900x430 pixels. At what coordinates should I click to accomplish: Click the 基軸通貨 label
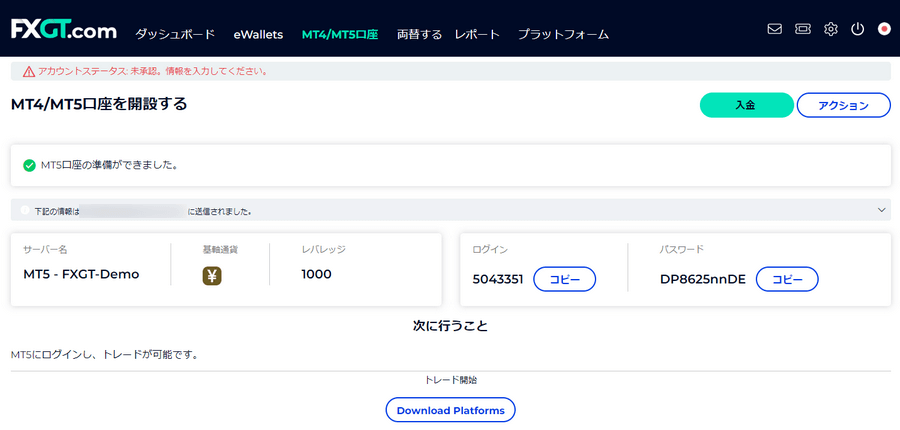click(x=220, y=250)
